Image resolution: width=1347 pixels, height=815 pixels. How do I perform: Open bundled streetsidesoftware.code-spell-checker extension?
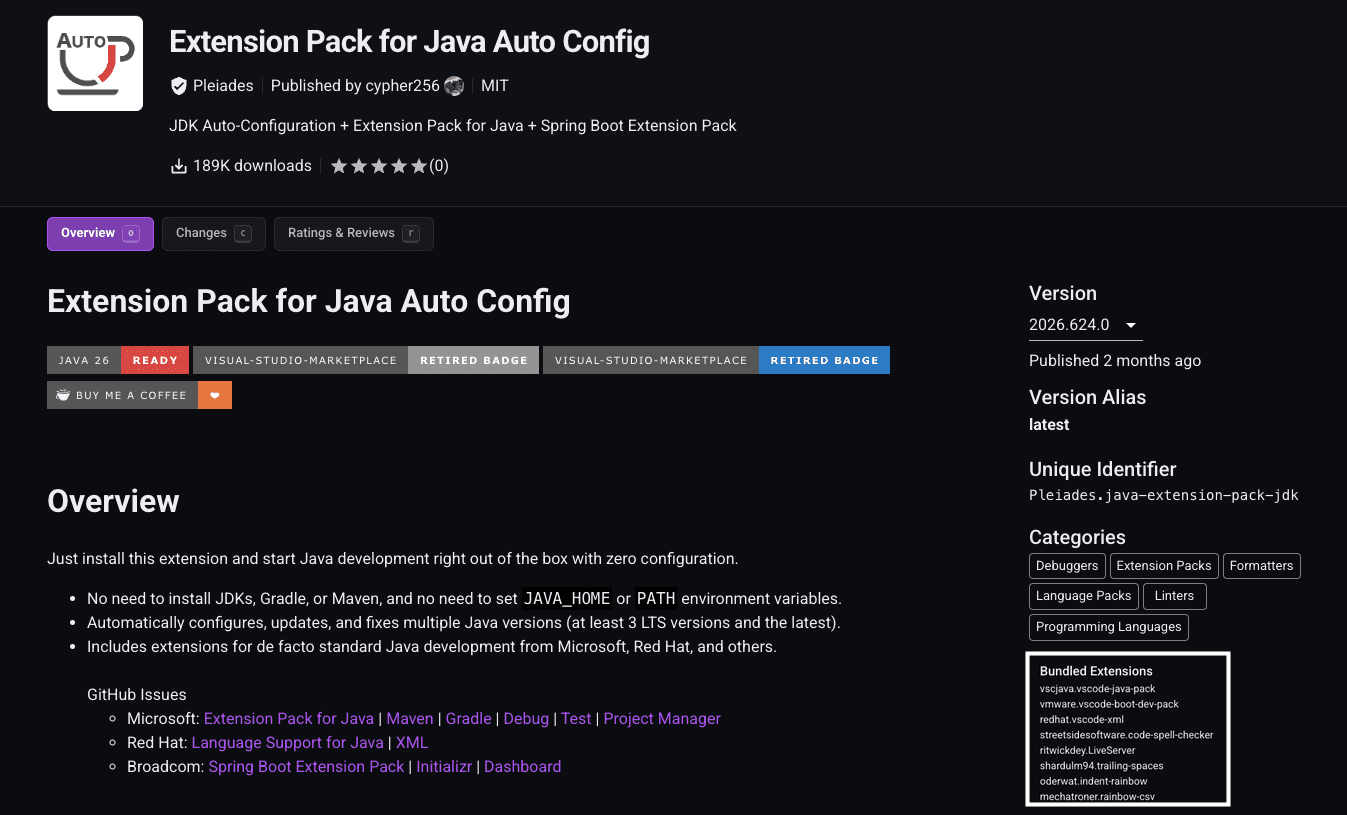1127,735
